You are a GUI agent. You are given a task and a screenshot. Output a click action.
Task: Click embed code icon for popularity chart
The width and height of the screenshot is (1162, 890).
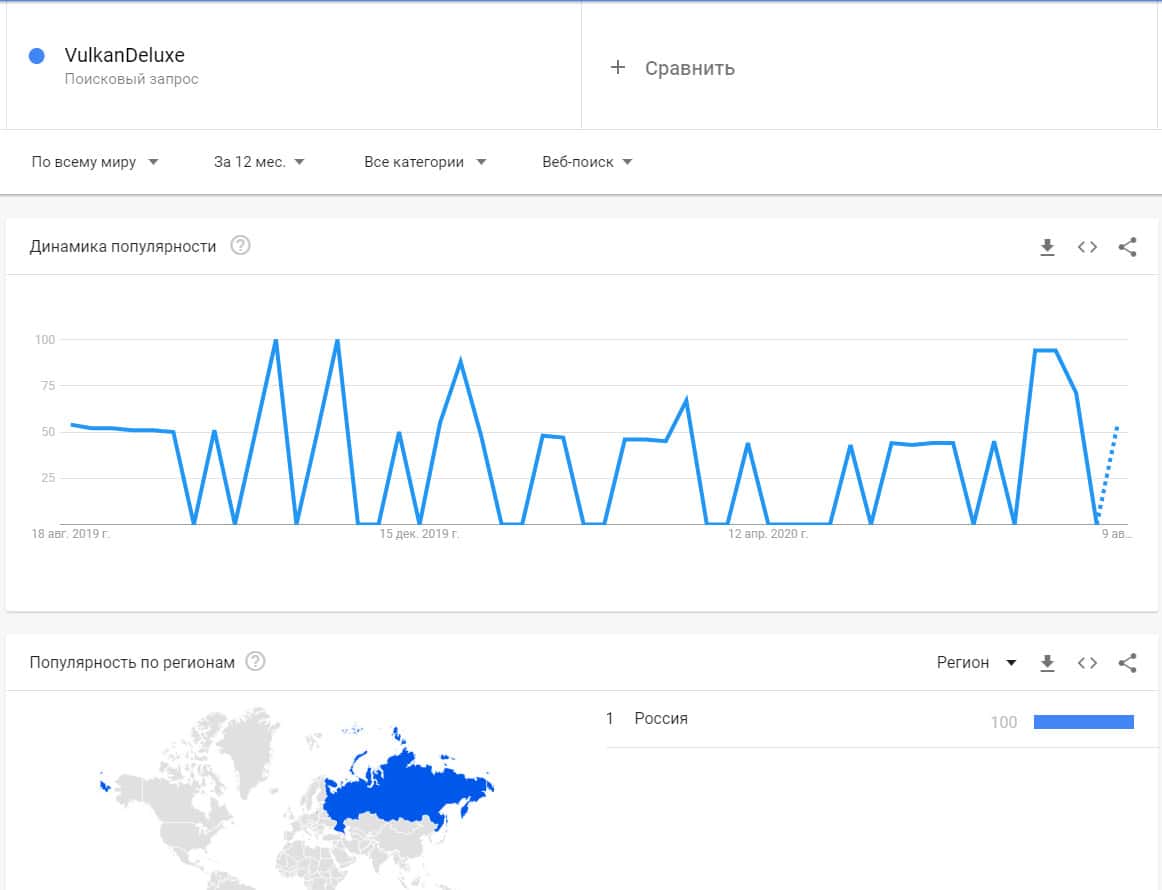[1087, 247]
